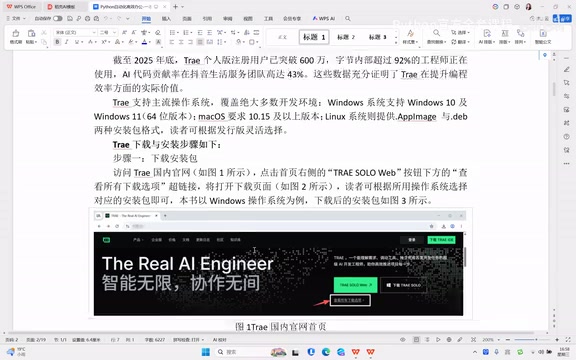Open the 文件 file menu
Image resolution: width=576 pixels, height=360 pixels.
point(16,18)
